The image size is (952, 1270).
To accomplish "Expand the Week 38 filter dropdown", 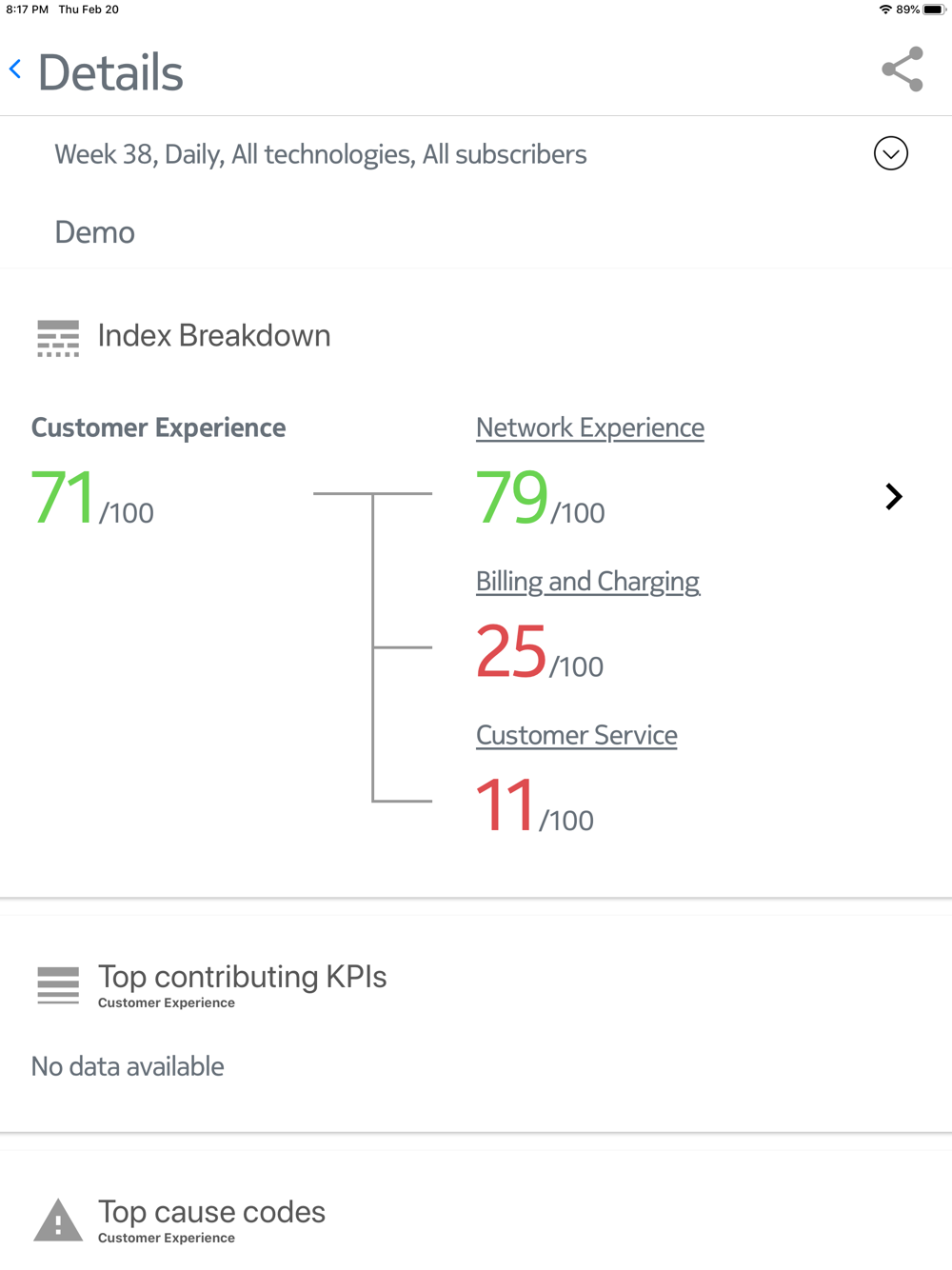I will [891, 153].
